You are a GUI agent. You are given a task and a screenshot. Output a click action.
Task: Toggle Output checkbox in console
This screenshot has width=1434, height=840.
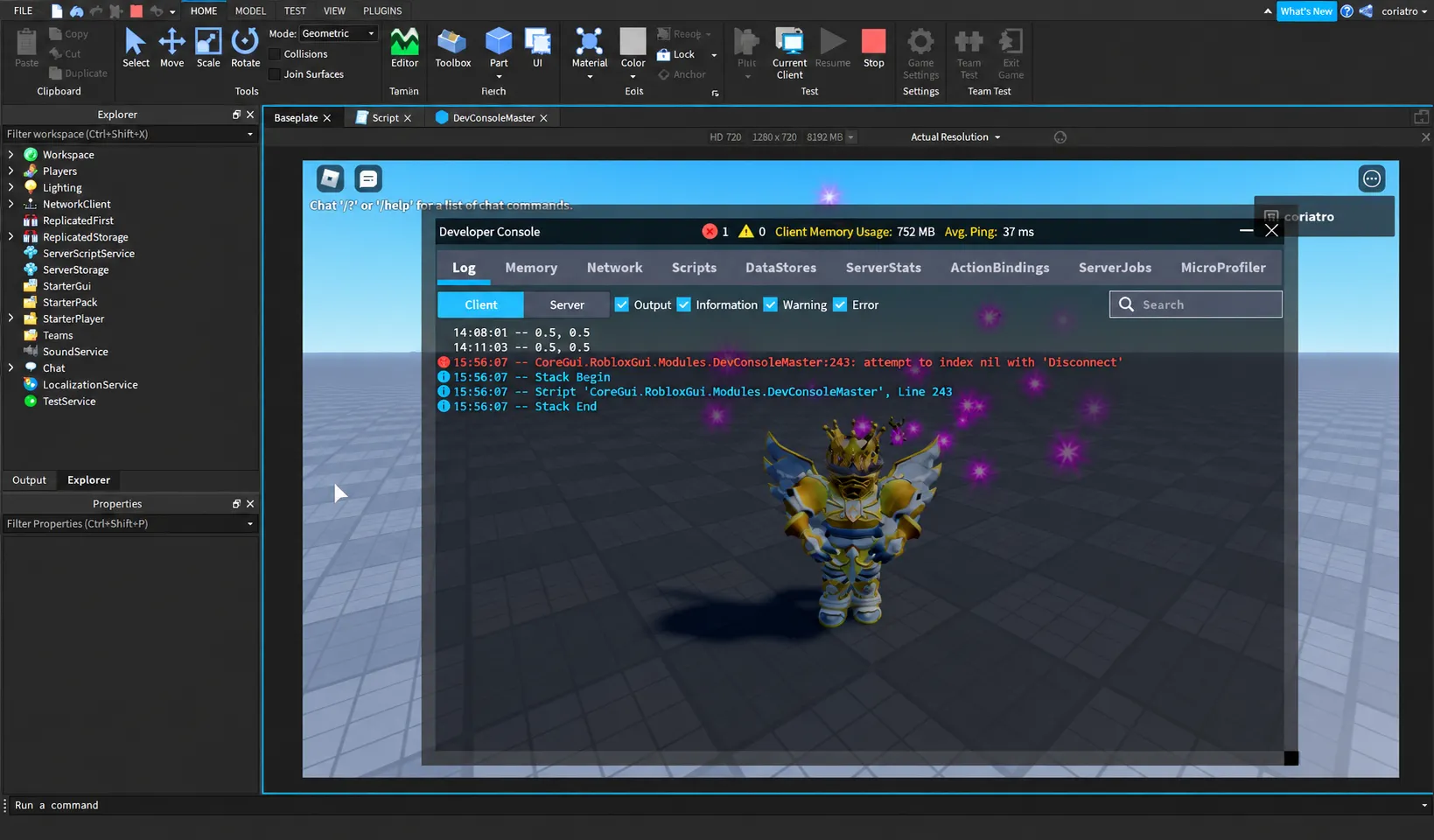(x=622, y=304)
